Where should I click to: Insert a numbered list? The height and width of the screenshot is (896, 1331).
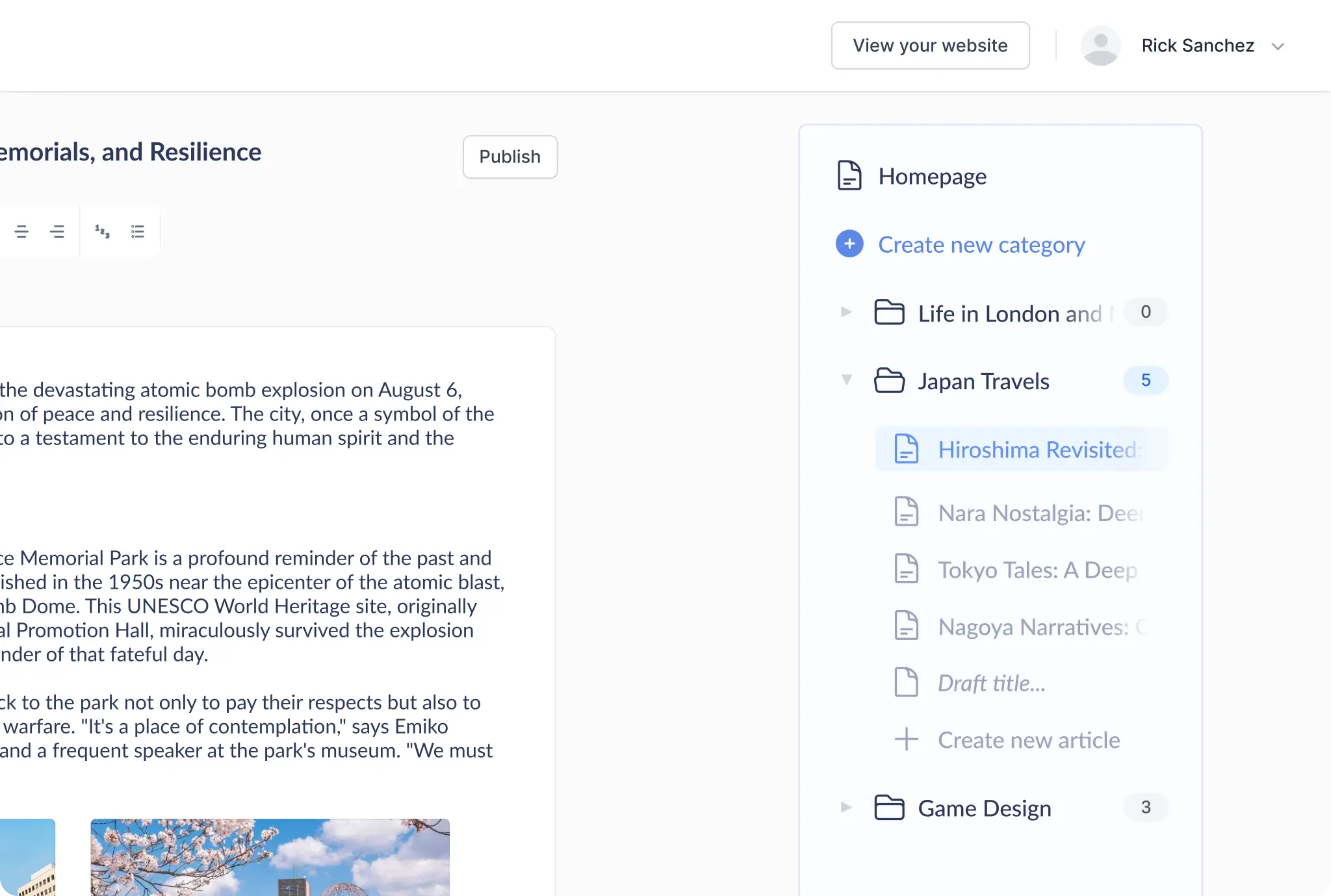coord(102,231)
